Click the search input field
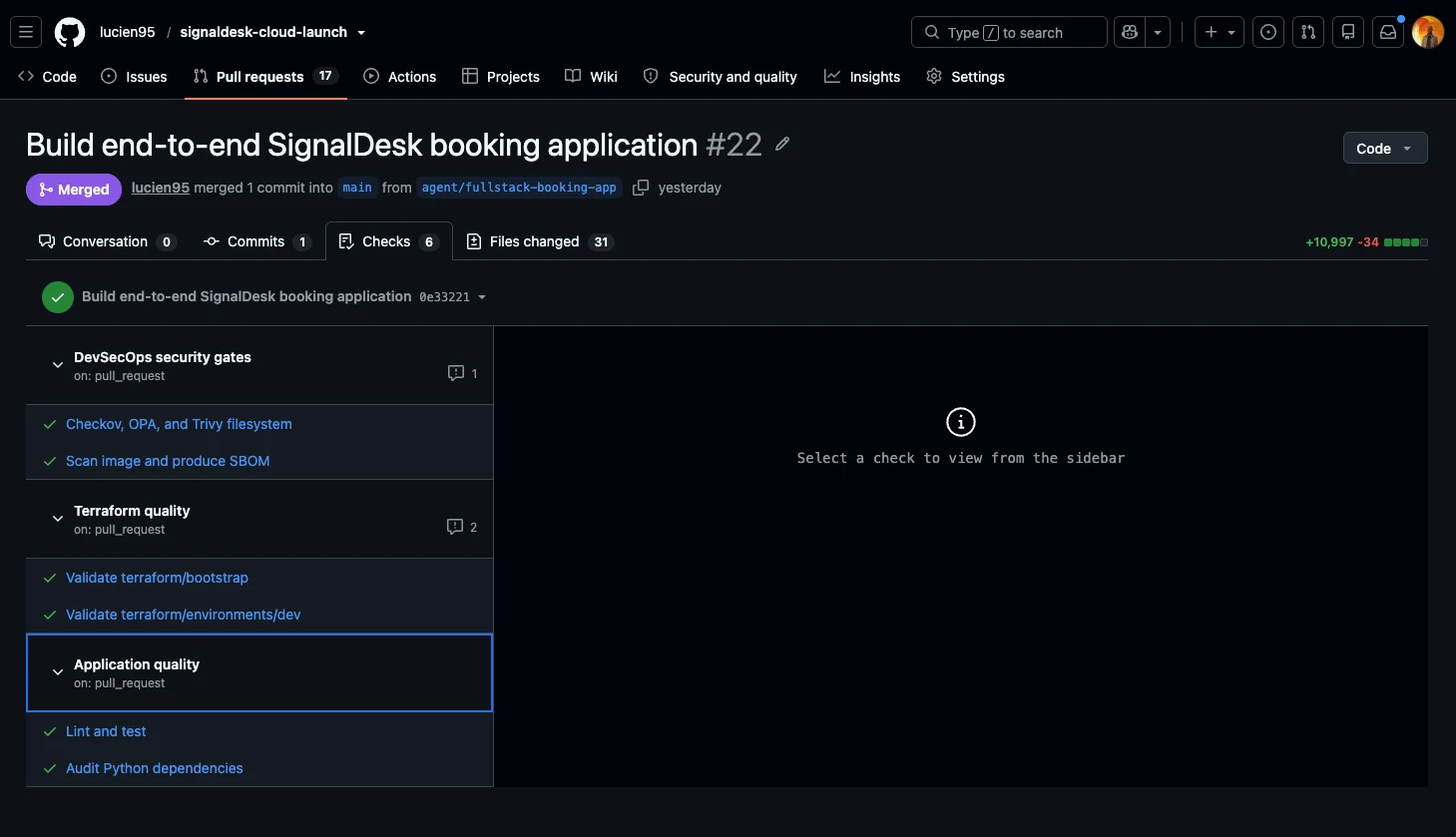Viewport: 1456px width, 837px height. click(1009, 32)
